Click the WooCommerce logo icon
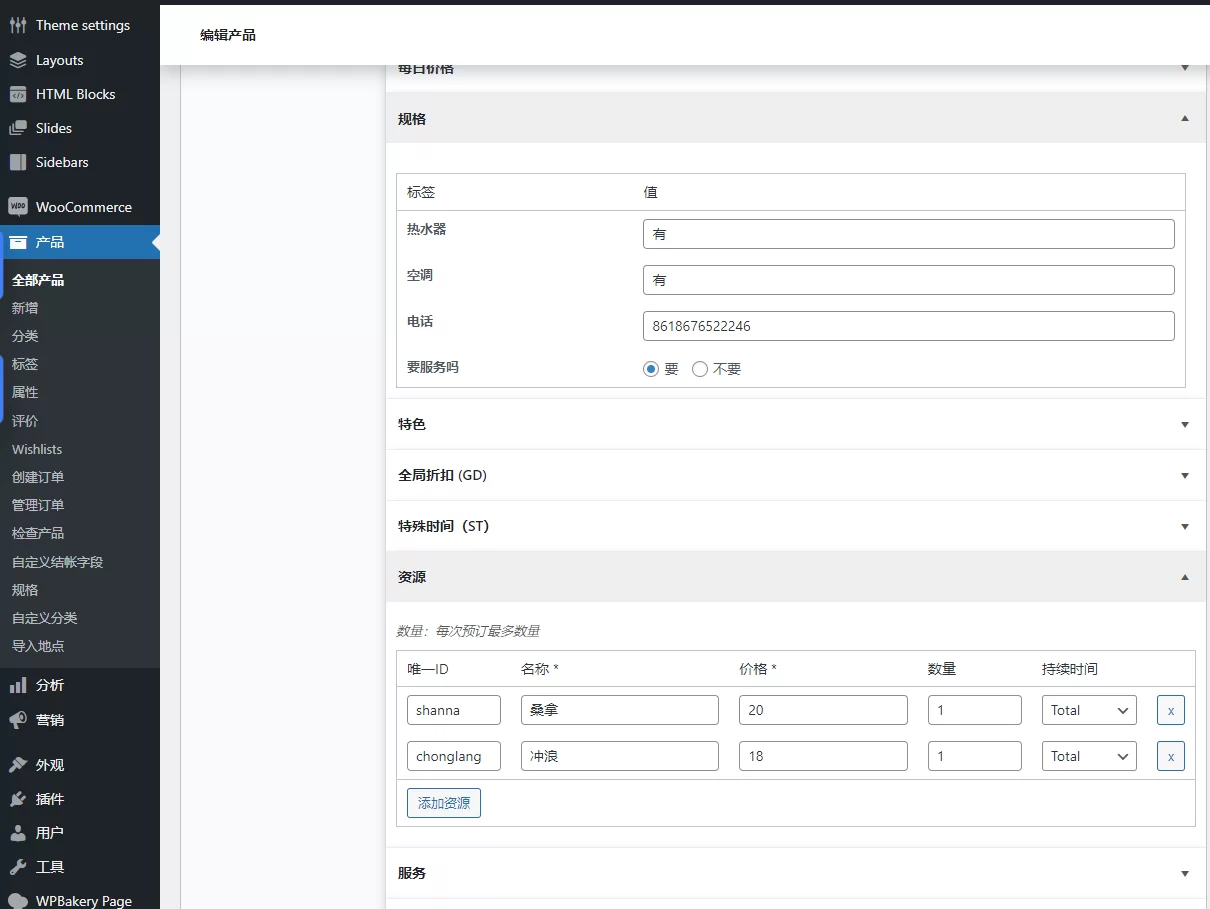1210x909 pixels. (x=18, y=207)
